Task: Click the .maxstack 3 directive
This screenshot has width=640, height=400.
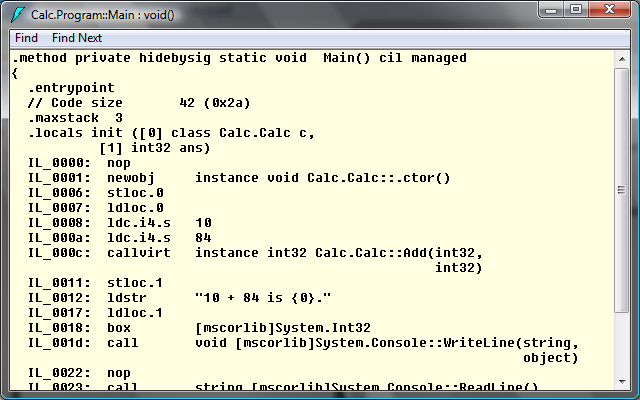Action: pos(75,118)
